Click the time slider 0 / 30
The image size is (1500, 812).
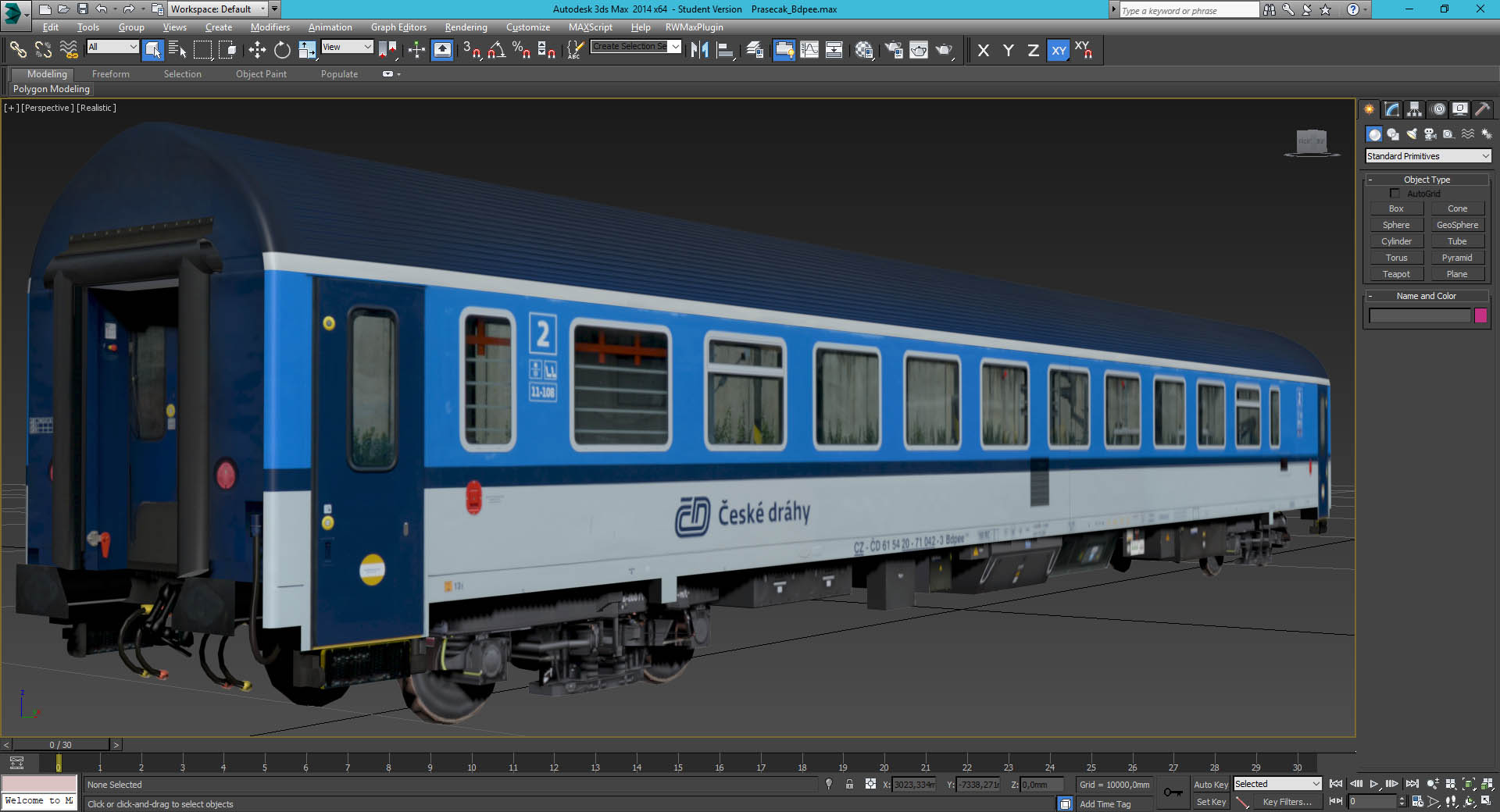pyautogui.click(x=61, y=745)
